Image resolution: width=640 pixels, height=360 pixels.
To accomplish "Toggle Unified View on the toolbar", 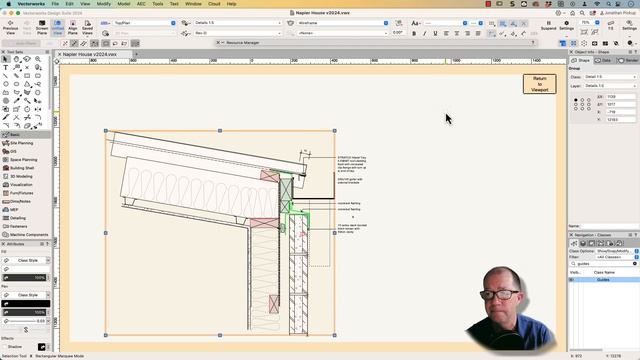I will tap(58, 27).
